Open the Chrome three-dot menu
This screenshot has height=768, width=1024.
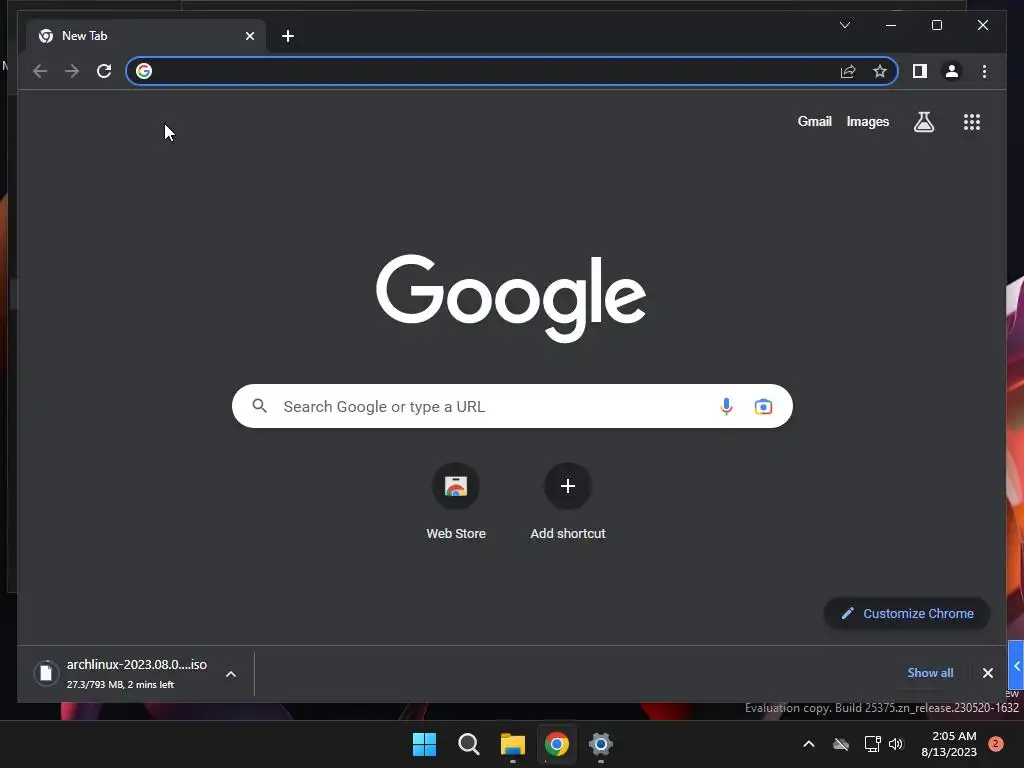coord(984,71)
